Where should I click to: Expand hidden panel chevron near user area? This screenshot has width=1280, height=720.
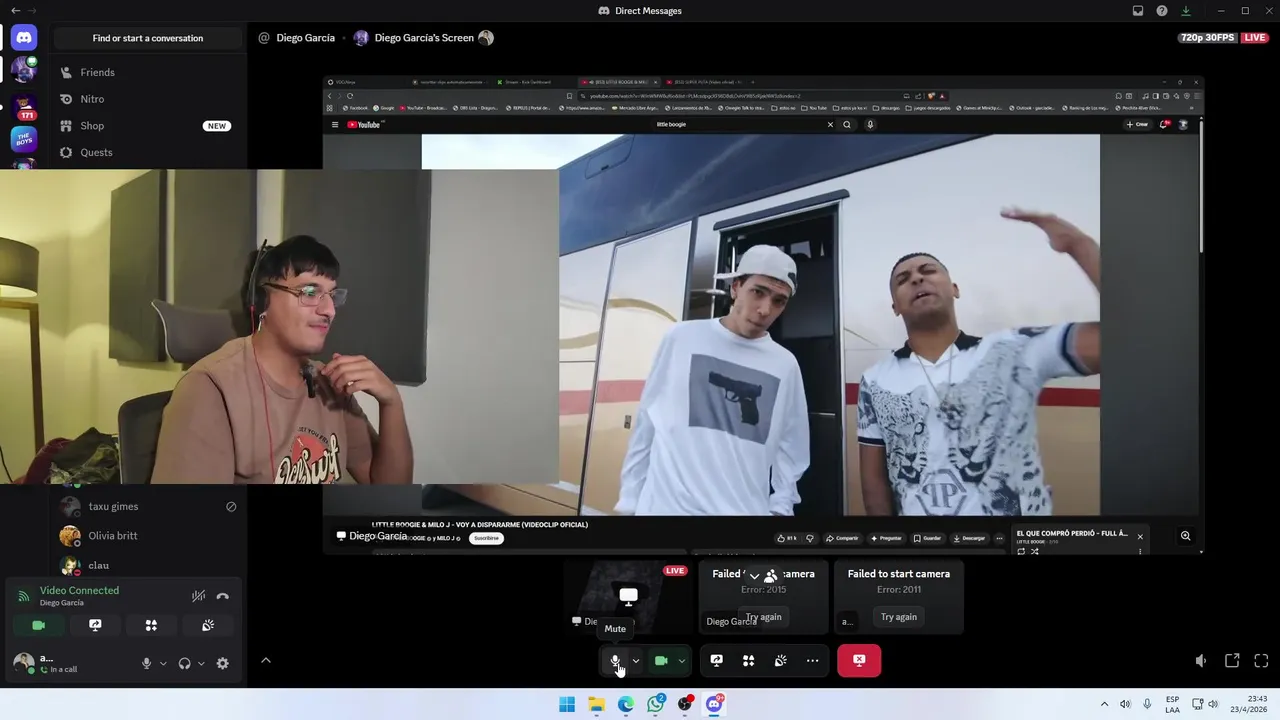pyautogui.click(x=266, y=660)
